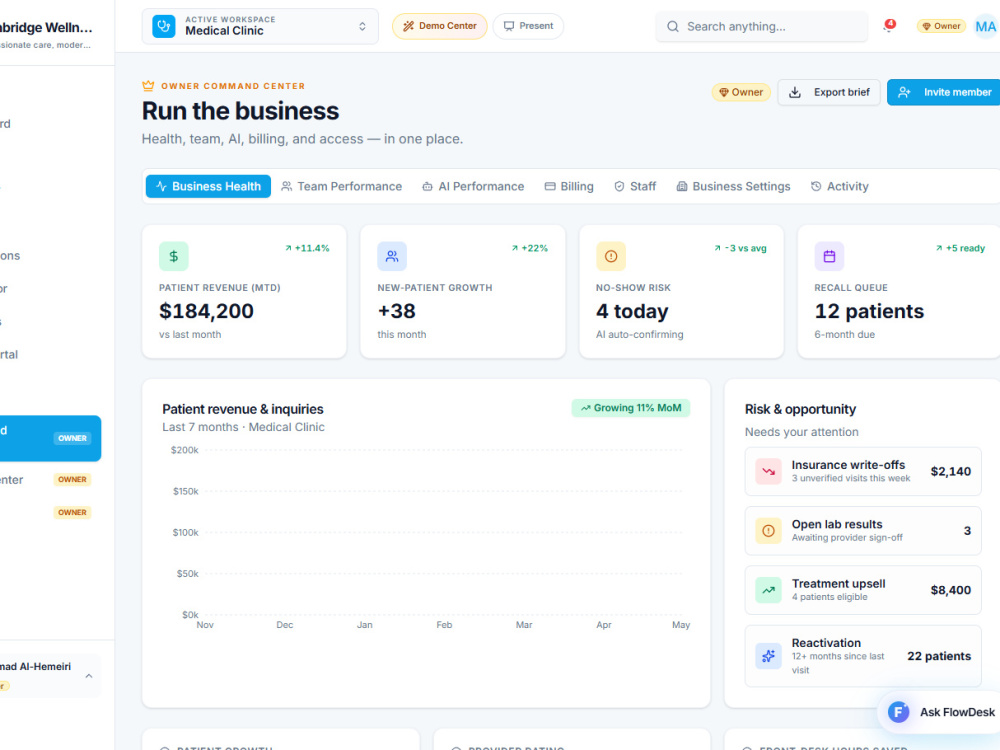Image resolution: width=1000 pixels, height=750 pixels.
Task: Click the Owner badge beside Export brief
Action: click(x=741, y=92)
